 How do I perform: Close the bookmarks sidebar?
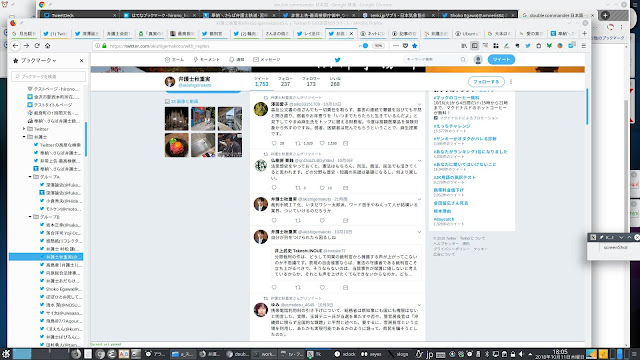pos(82,60)
